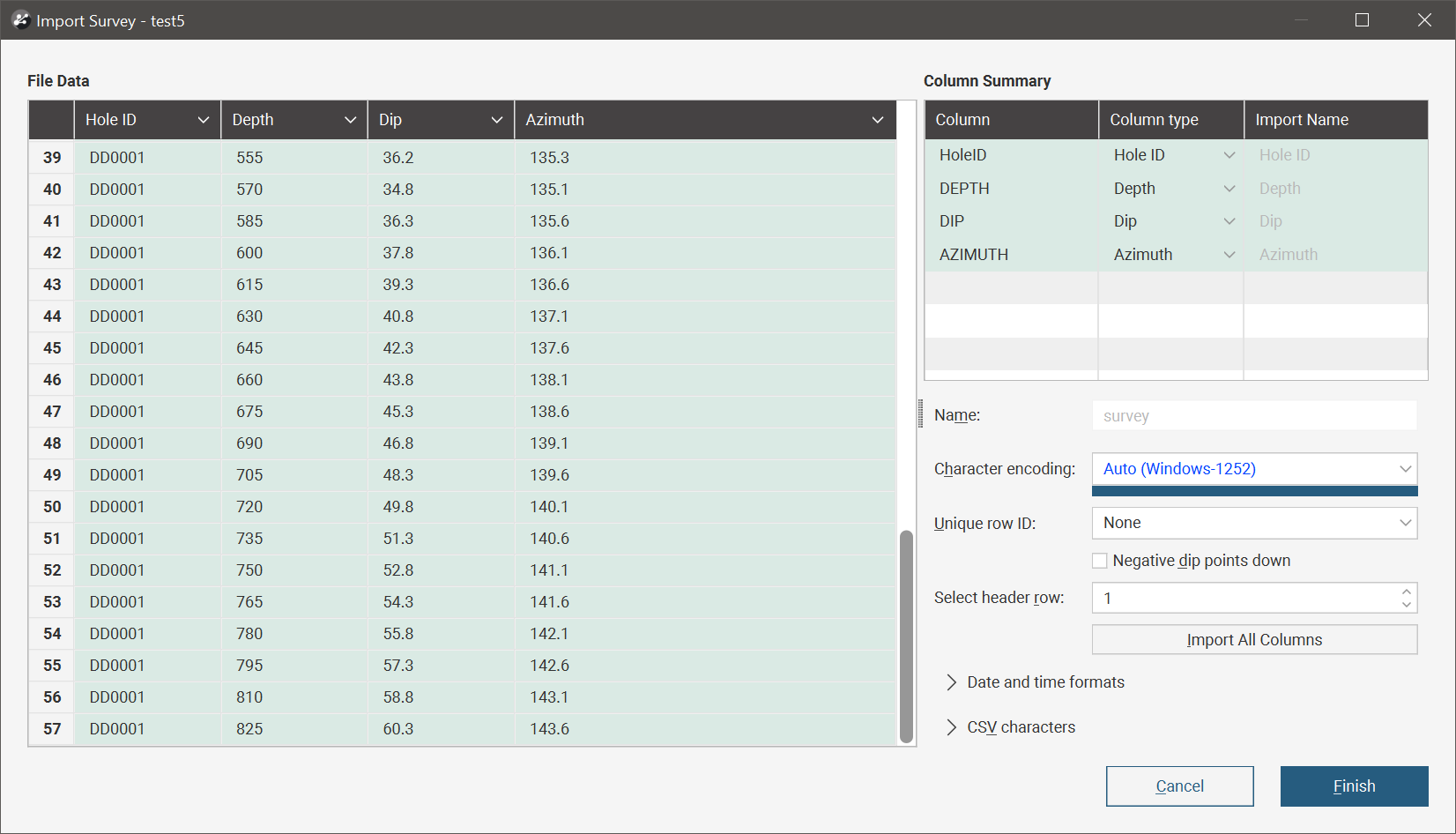1456x834 pixels.
Task: Click the Cancel button
Action: pyautogui.click(x=1179, y=786)
